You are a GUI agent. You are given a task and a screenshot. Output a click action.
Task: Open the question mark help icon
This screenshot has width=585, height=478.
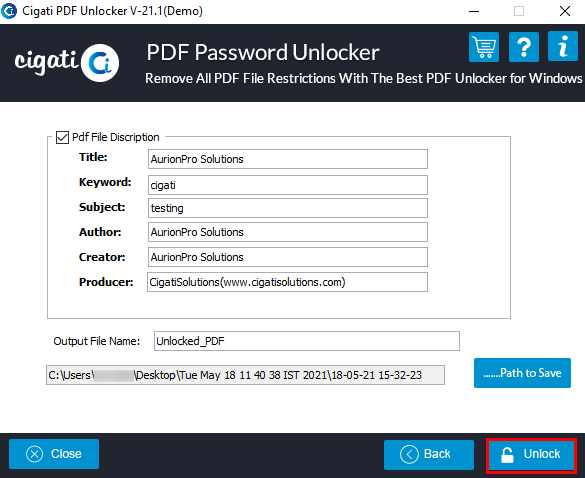pyautogui.click(x=524, y=47)
